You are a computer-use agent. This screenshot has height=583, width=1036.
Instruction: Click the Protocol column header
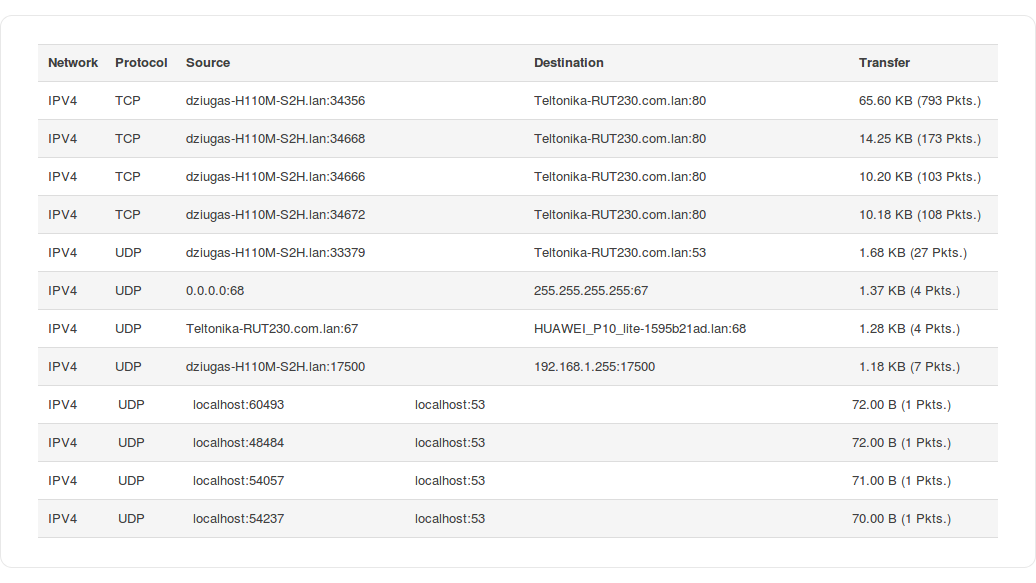pos(141,63)
